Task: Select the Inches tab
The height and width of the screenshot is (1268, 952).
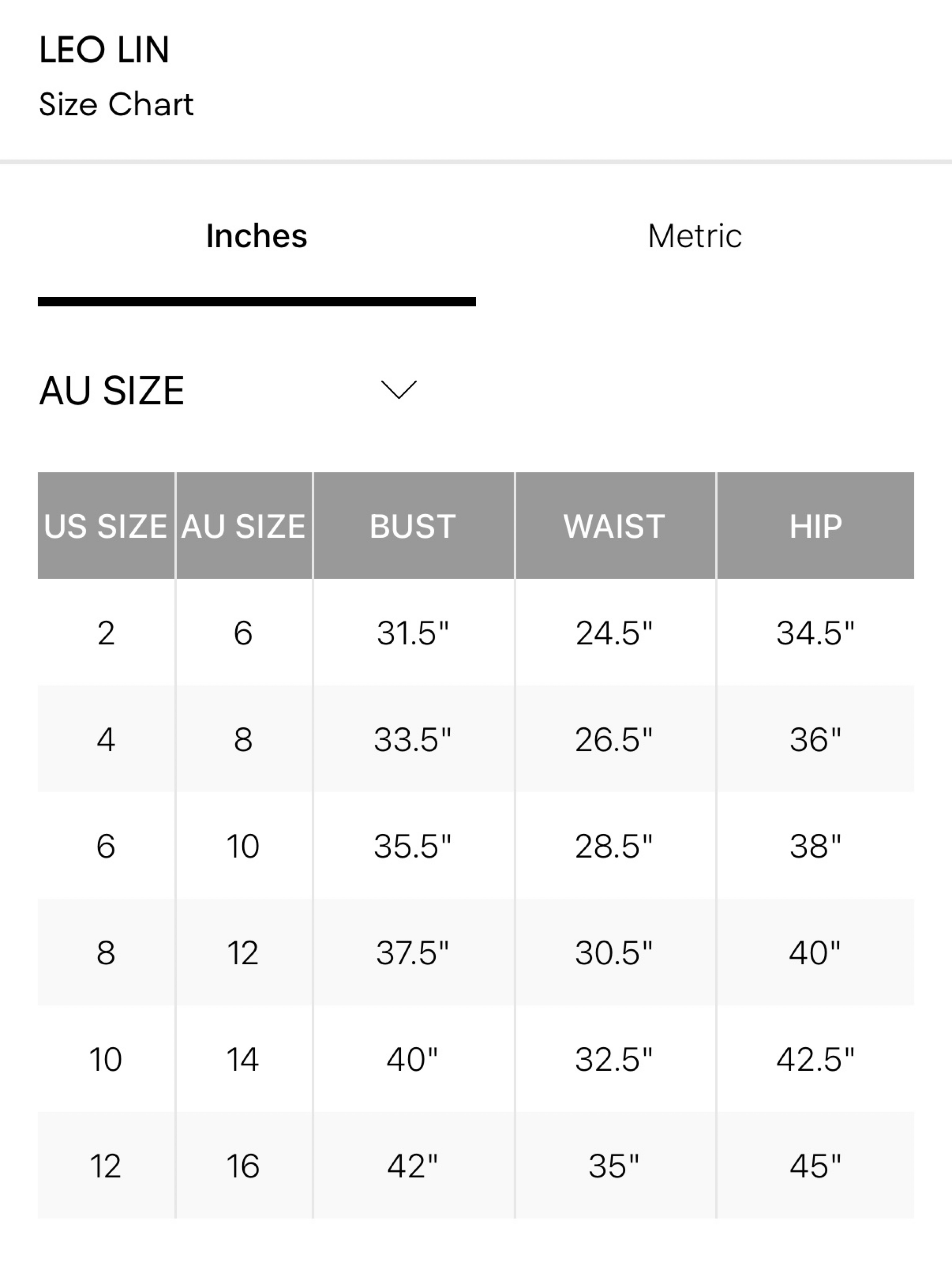Action: 257,236
